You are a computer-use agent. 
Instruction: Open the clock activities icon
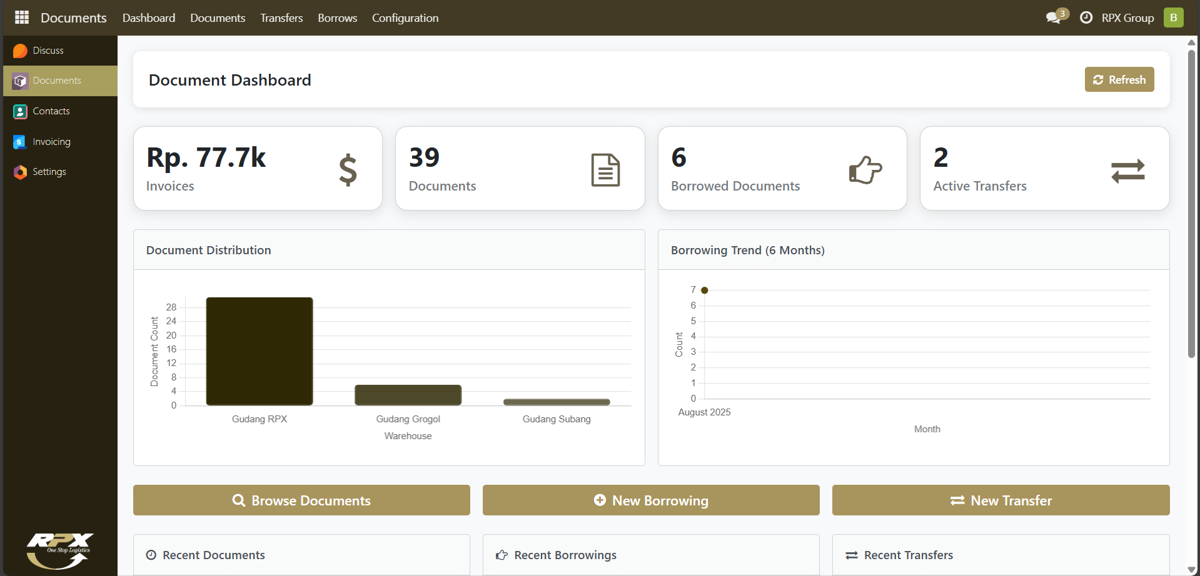point(1086,18)
